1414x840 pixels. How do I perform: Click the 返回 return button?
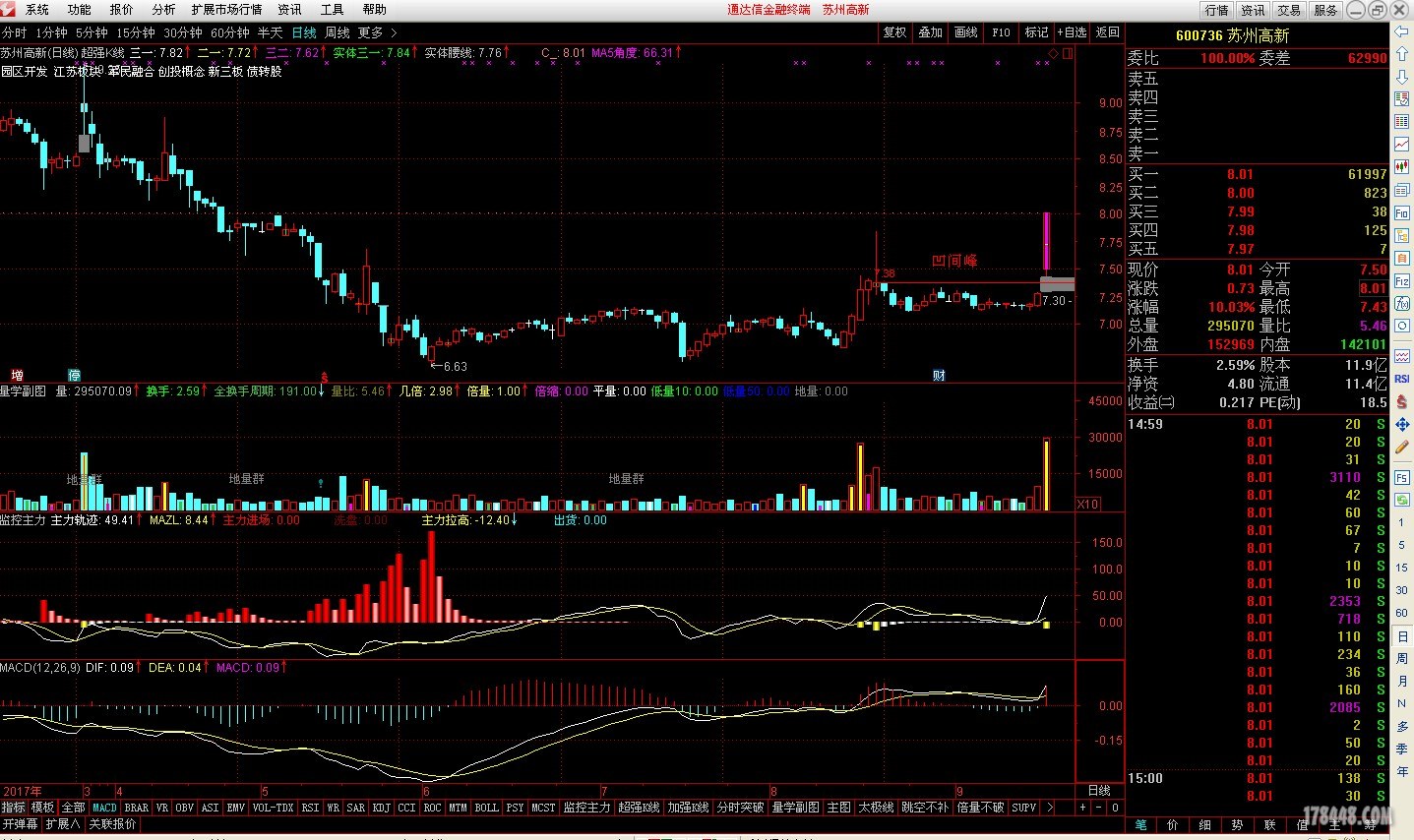coord(1108,32)
